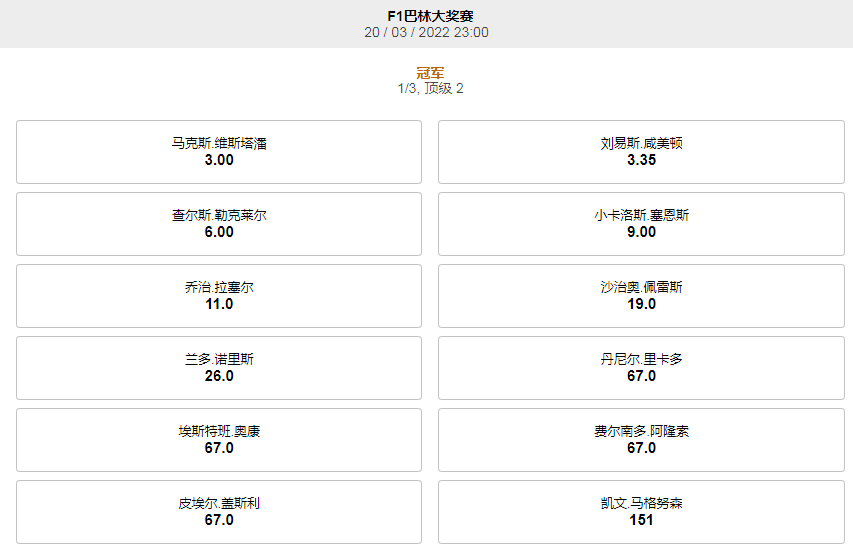Click the 3.35 odds price
Viewport: 853px width, 551px height.
coord(641,160)
